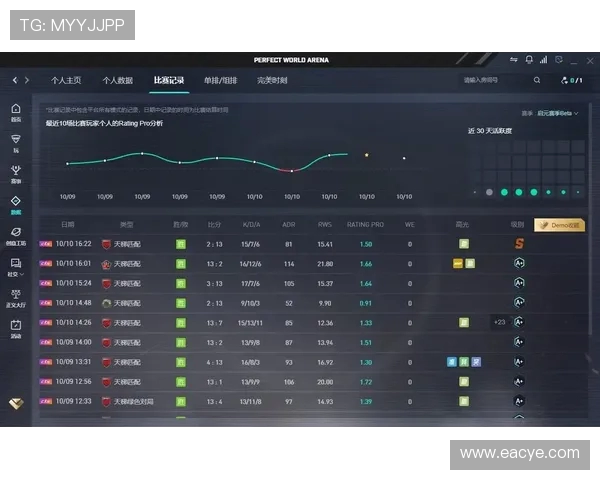Click the grey dot in 30-day activity
This screenshot has width=600, height=480.
489,192
